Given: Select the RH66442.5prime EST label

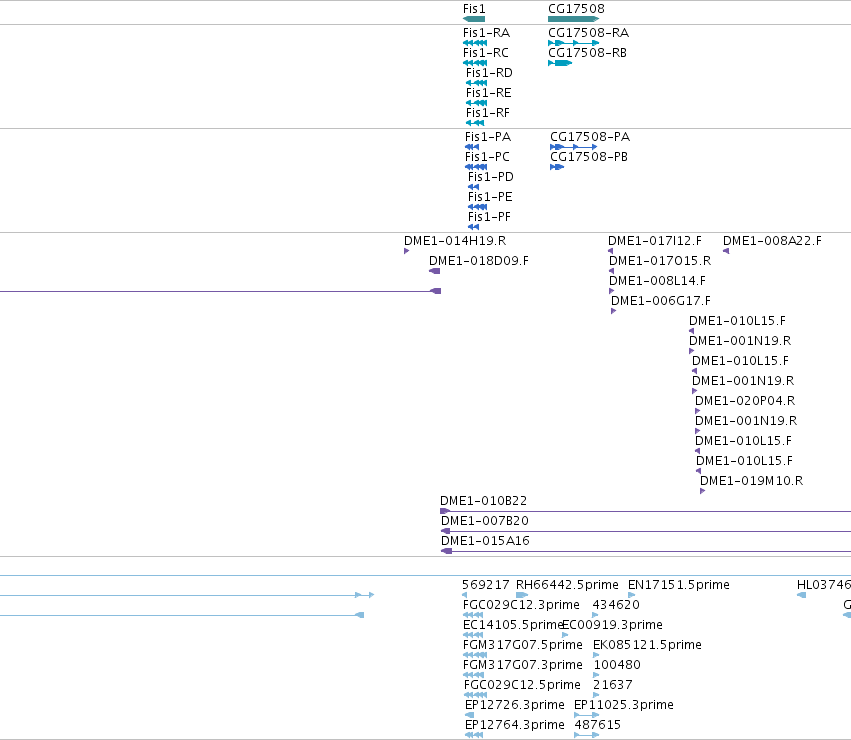Looking at the screenshot, I should [x=567, y=585].
